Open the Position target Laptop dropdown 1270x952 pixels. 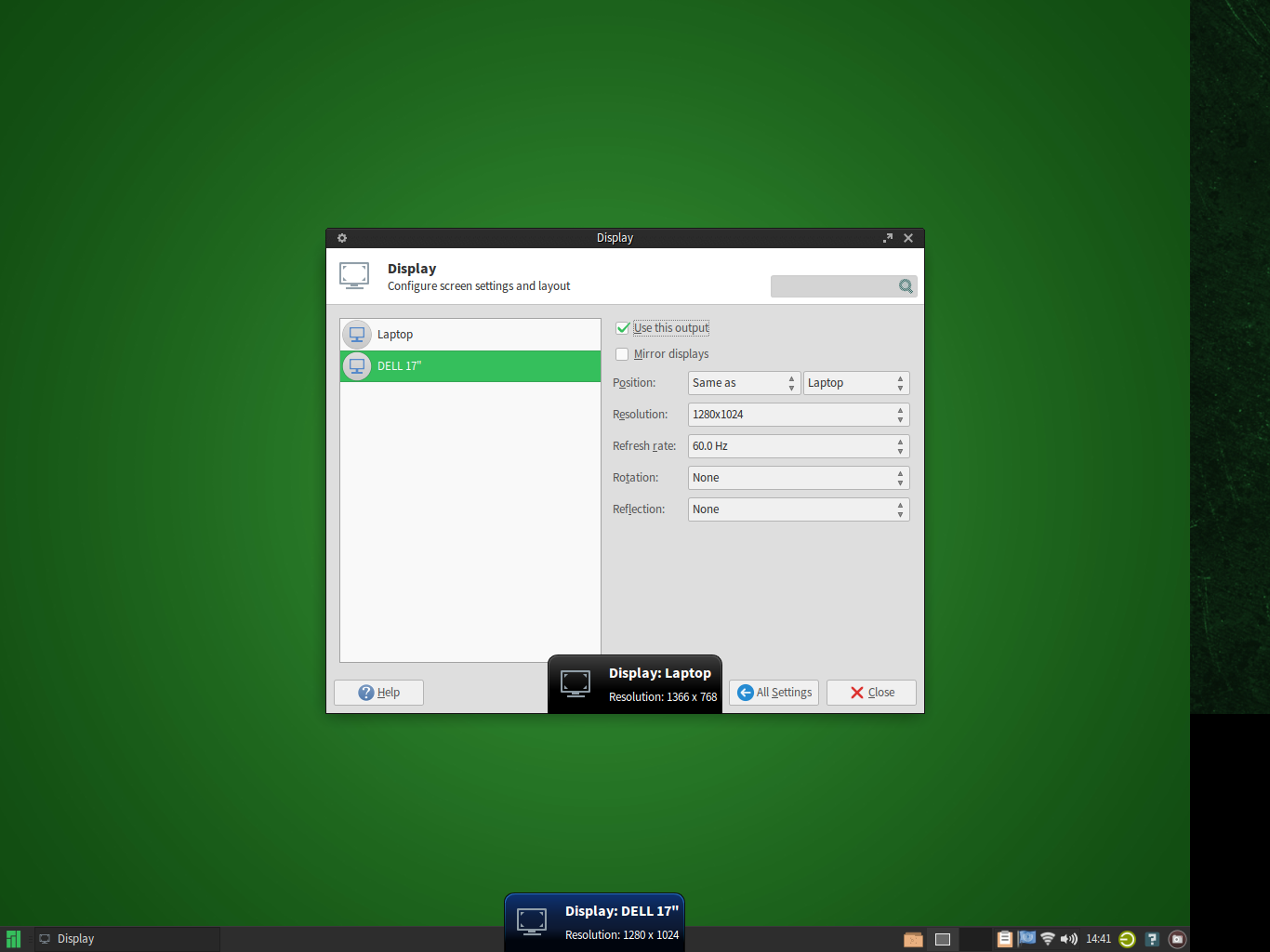856,383
